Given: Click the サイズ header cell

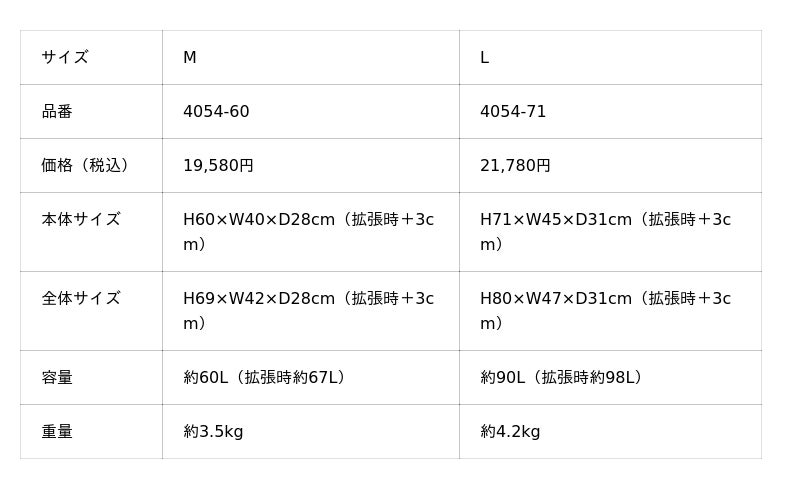Looking at the screenshot, I should [65, 58].
